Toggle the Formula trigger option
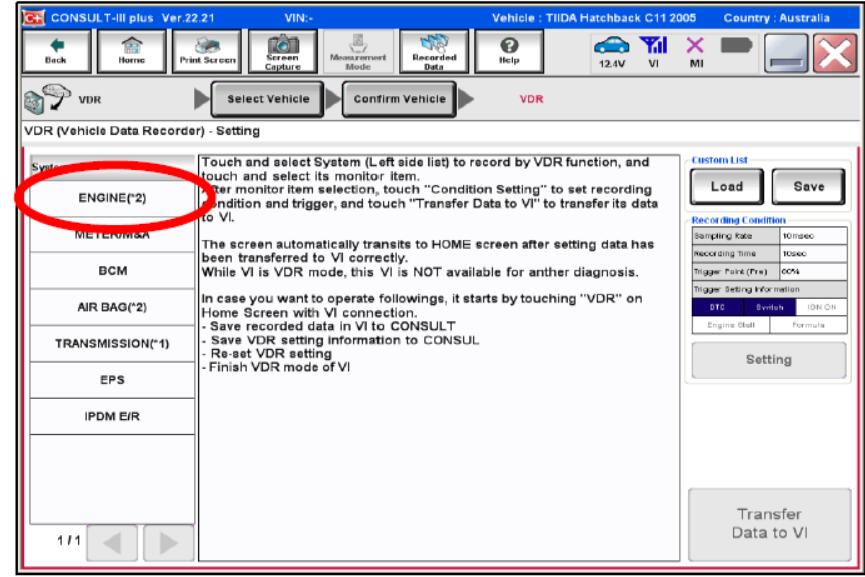 [808, 325]
